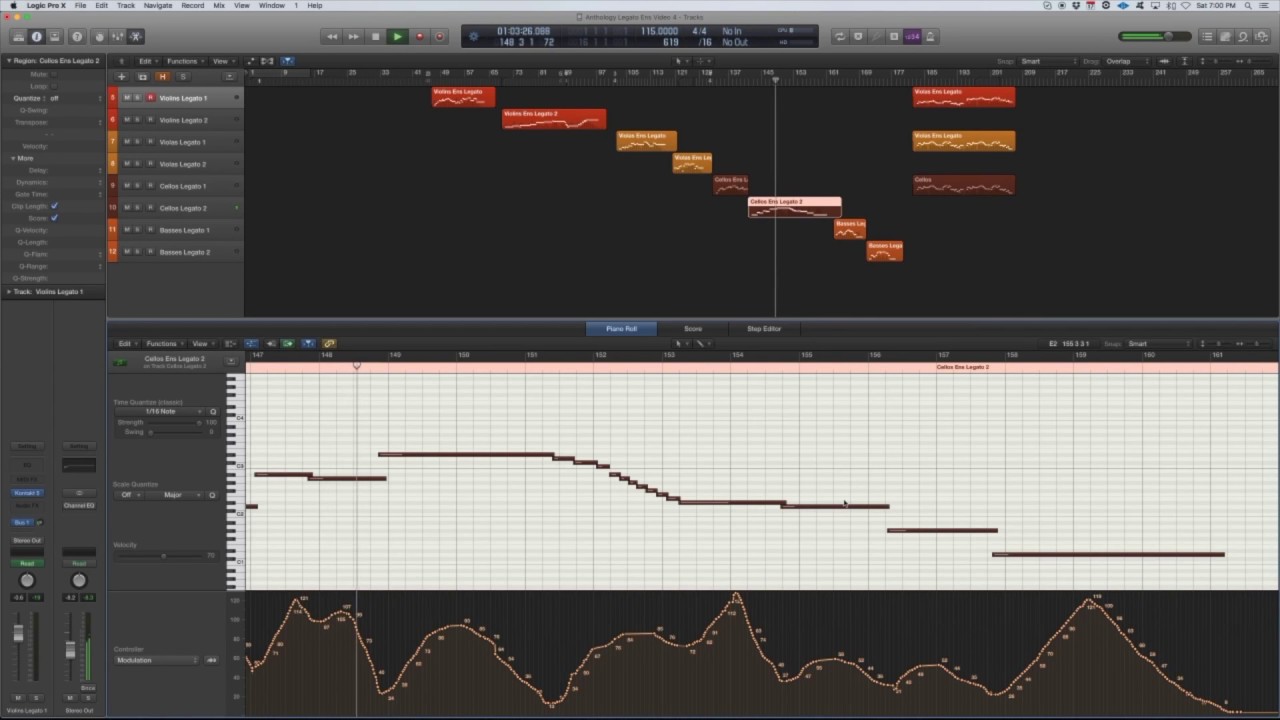
Task: Open the Tracks area Edit dropdown
Action: click(x=148, y=61)
